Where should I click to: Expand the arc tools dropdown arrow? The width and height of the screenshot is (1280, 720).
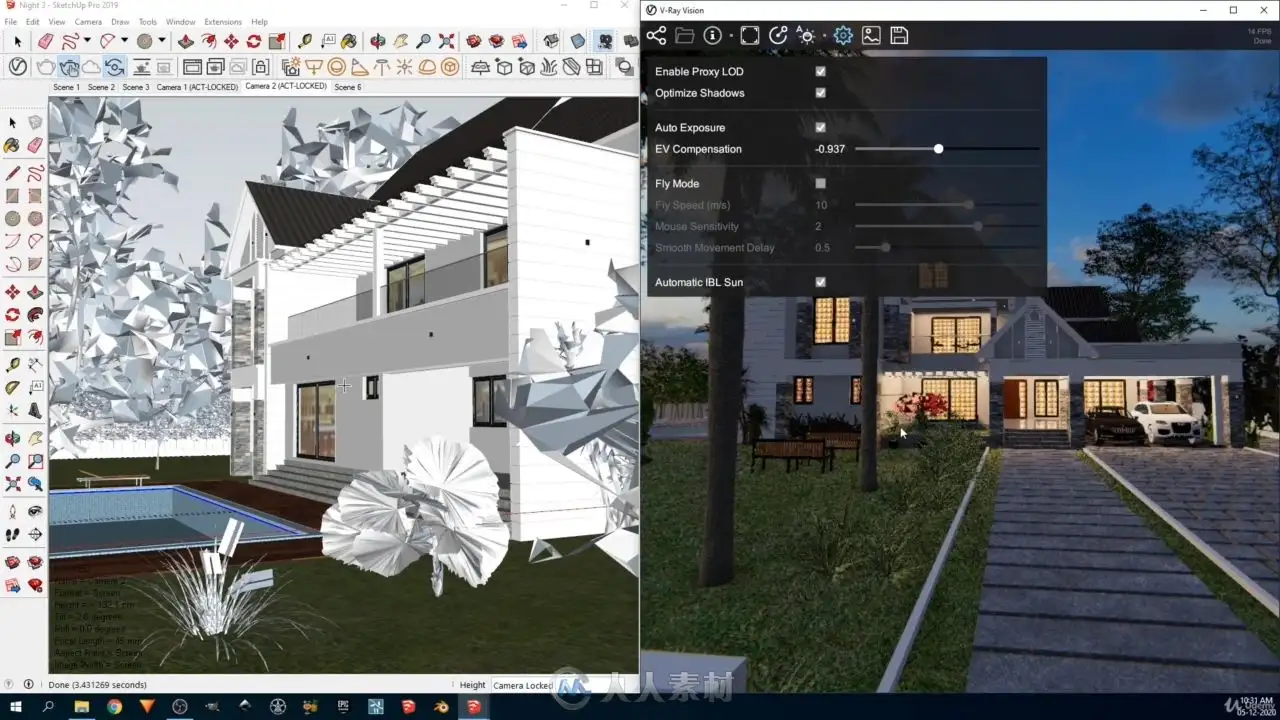pos(124,42)
